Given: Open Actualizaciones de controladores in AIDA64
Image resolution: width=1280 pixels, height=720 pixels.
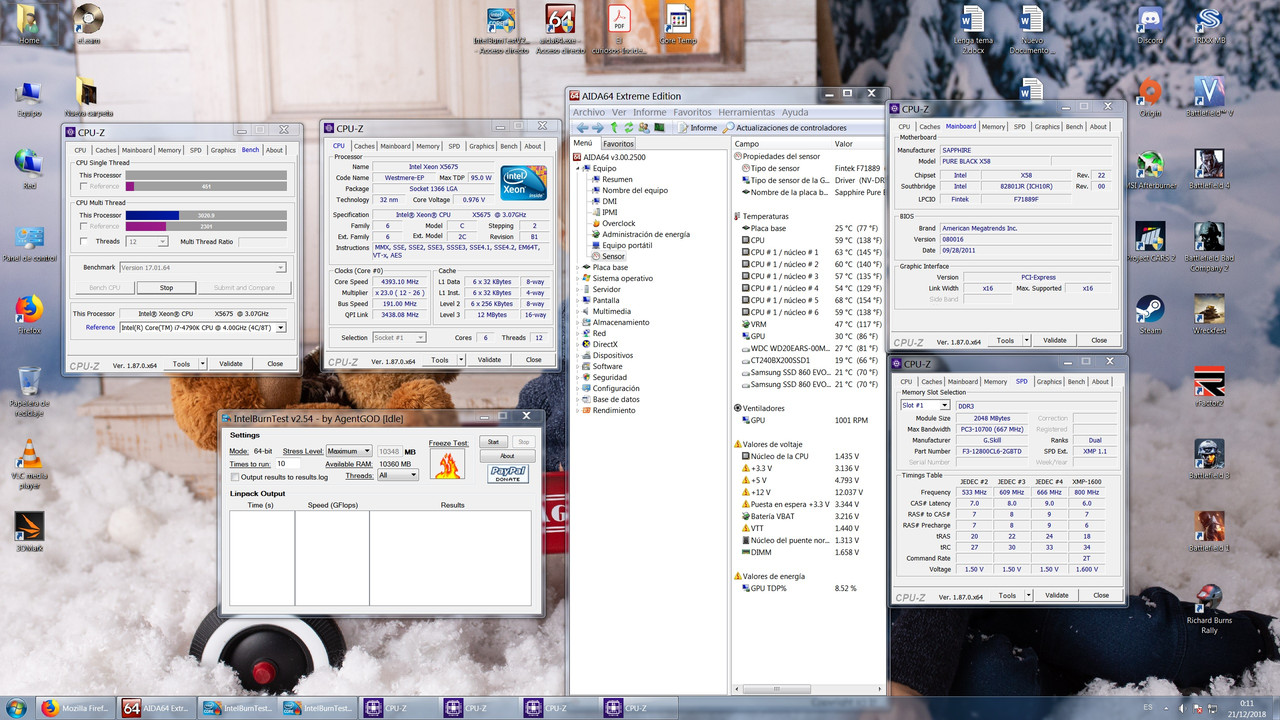Looking at the screenshot, I should [784, 128].
